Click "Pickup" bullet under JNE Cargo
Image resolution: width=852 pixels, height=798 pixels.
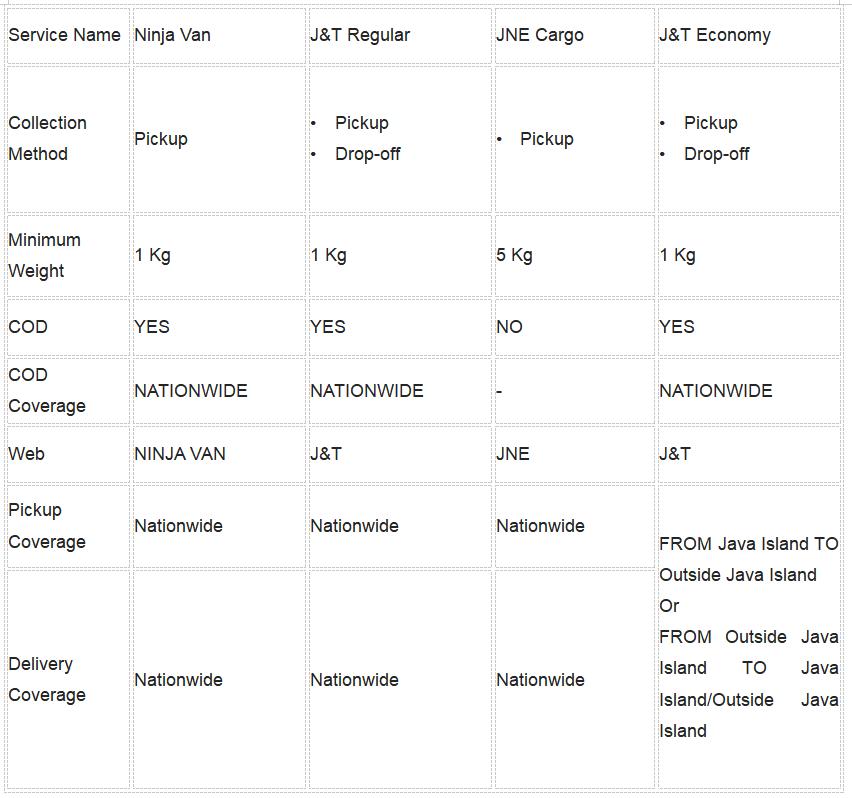pyautogui.click(x=546, y=139)
